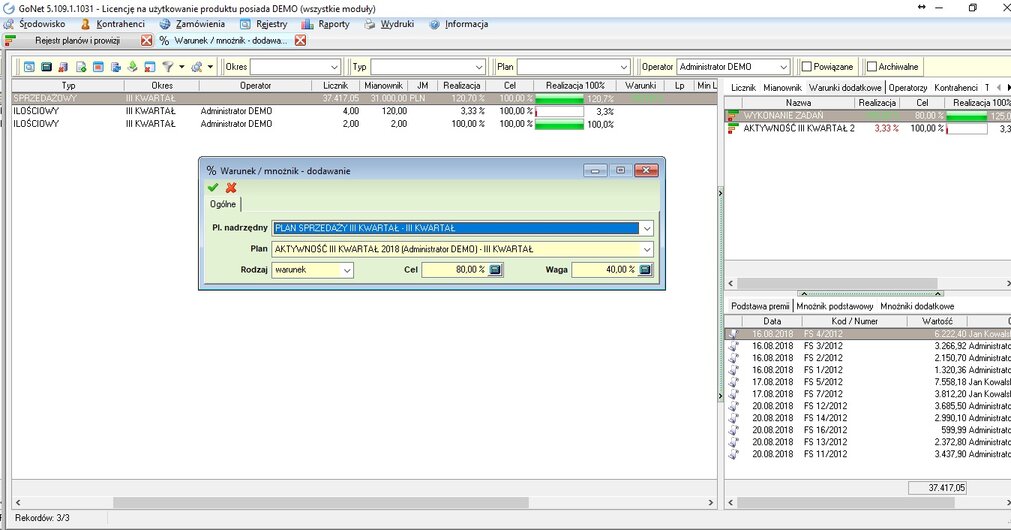Toggle the Archiwalne checkbox
The height and width of the screenshot is (530, 1011).
coord(872,66)
